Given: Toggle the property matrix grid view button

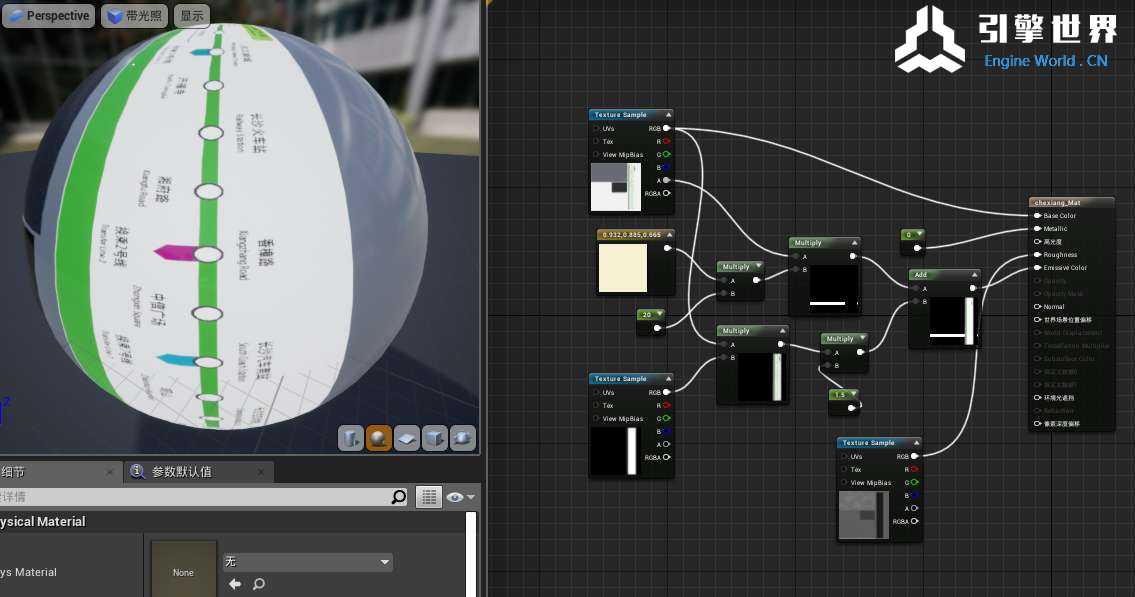Looking at the screenshot, I should (x=429, y=497).
